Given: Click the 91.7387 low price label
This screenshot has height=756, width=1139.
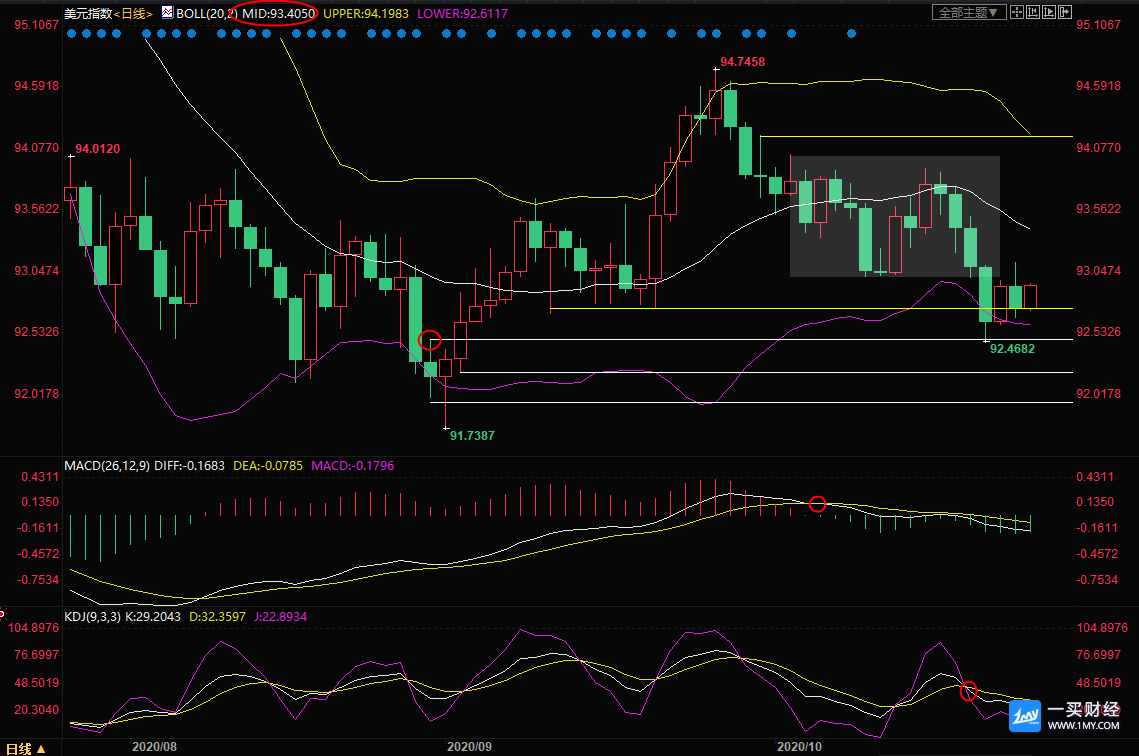Looking at the screenshot, I should click(472, 436).
